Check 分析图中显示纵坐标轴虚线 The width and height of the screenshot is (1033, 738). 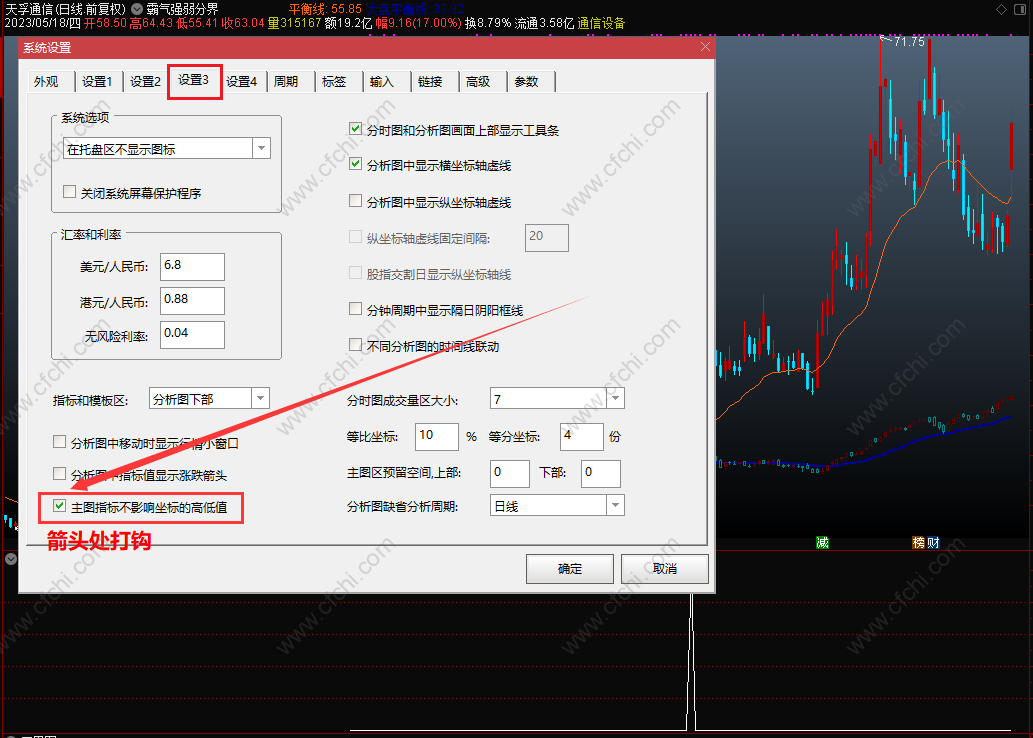click(x=355, y=200)
